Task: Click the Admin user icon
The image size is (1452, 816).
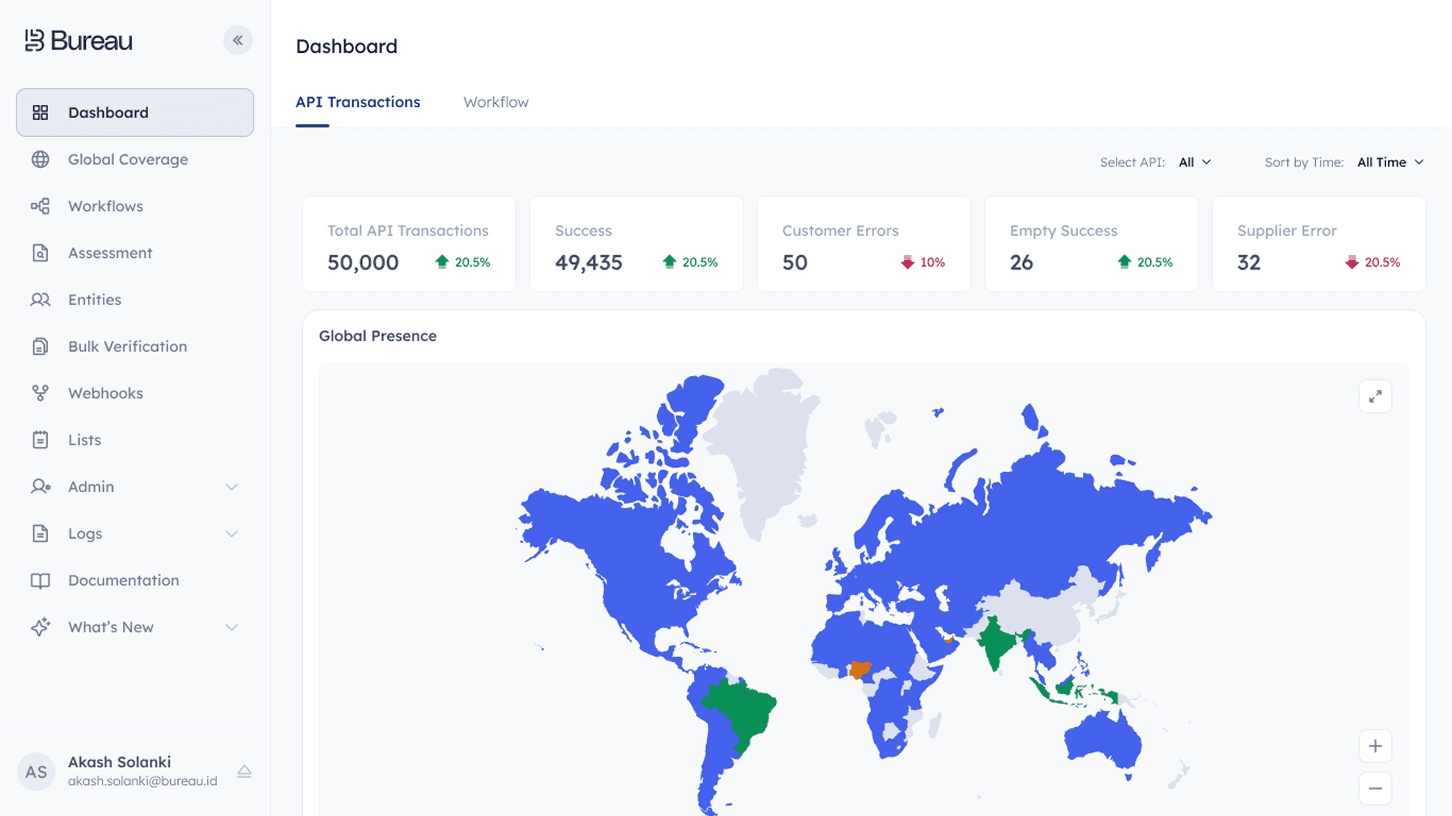Action: coord(40,487)
